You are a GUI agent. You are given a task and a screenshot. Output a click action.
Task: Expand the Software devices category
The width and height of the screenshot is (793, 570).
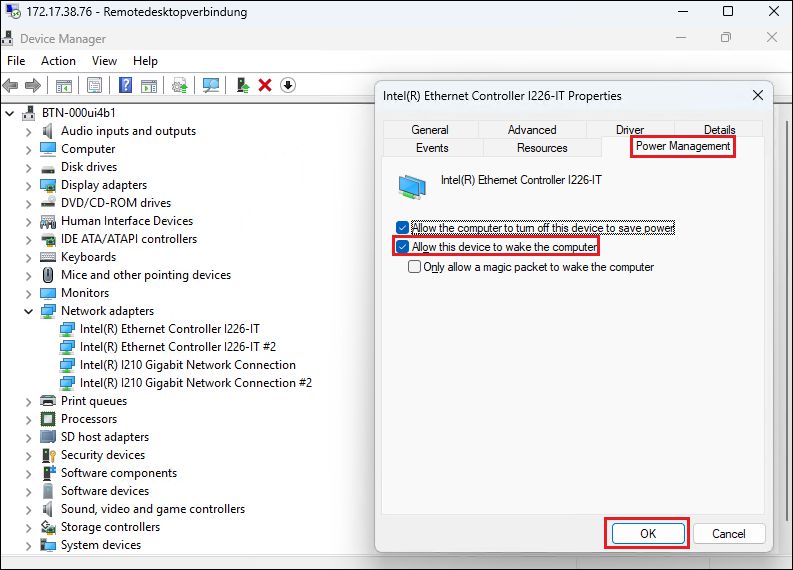click(x=29, y=492)
